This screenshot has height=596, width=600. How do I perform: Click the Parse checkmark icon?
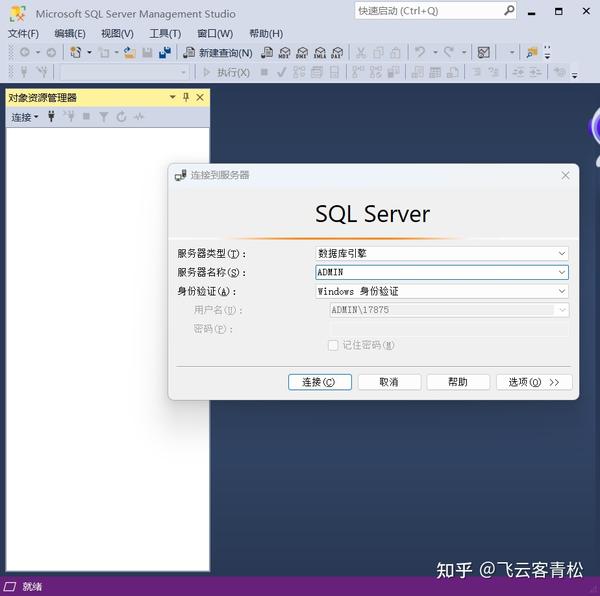click(281, 72)
